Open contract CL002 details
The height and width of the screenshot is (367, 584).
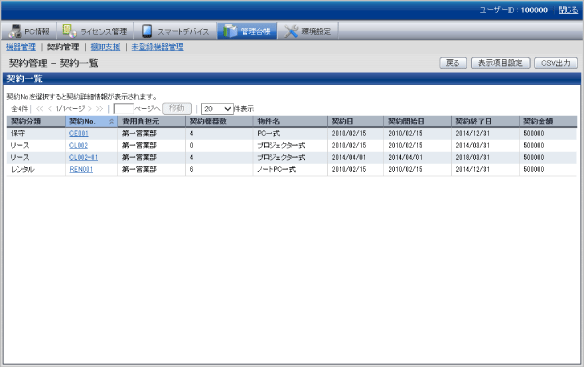(x=78, y=145)
